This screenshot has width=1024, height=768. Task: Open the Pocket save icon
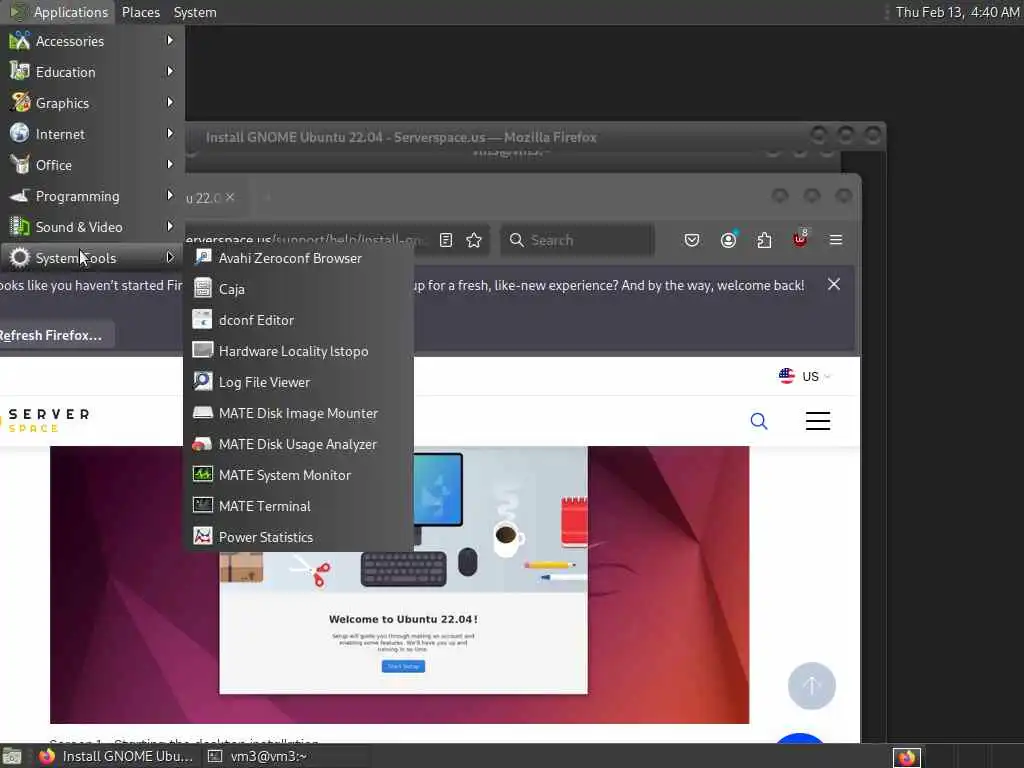point(692,240)
